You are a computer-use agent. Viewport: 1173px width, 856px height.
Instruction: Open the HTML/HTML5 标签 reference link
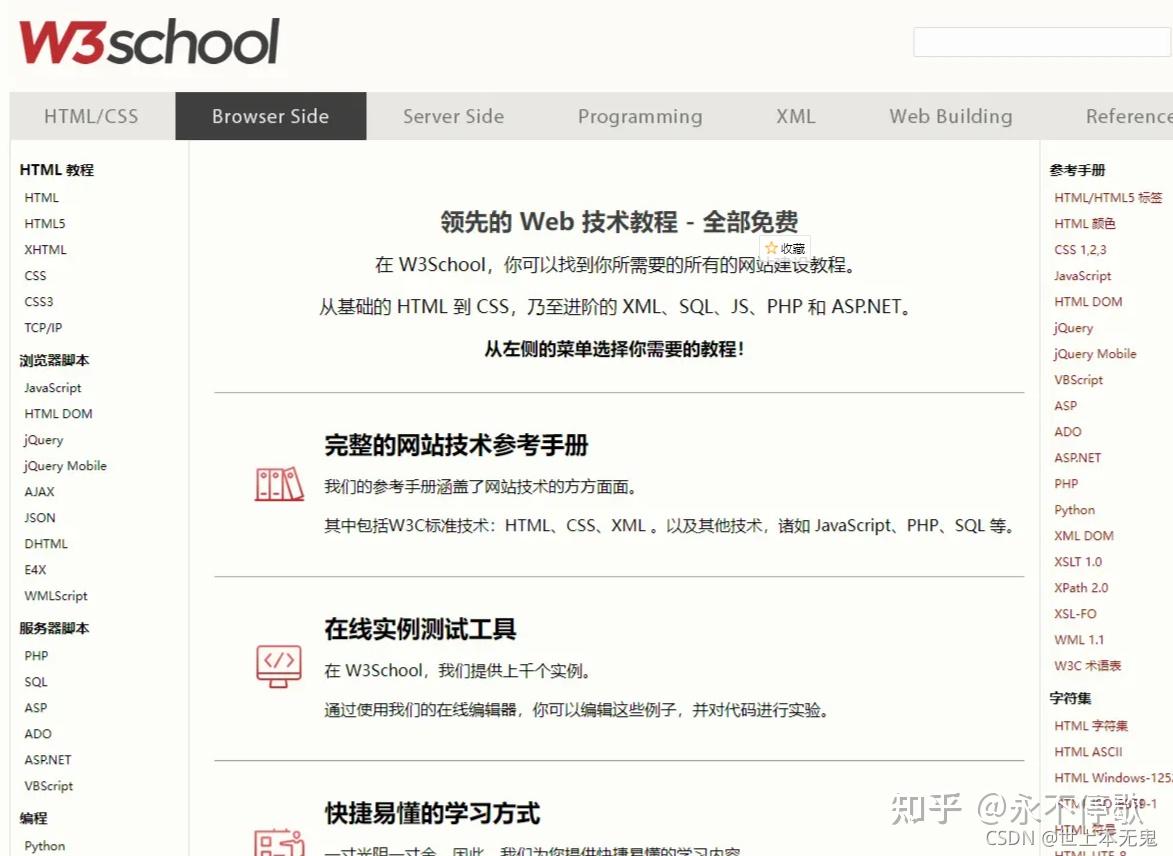[x=1108, y=198]
